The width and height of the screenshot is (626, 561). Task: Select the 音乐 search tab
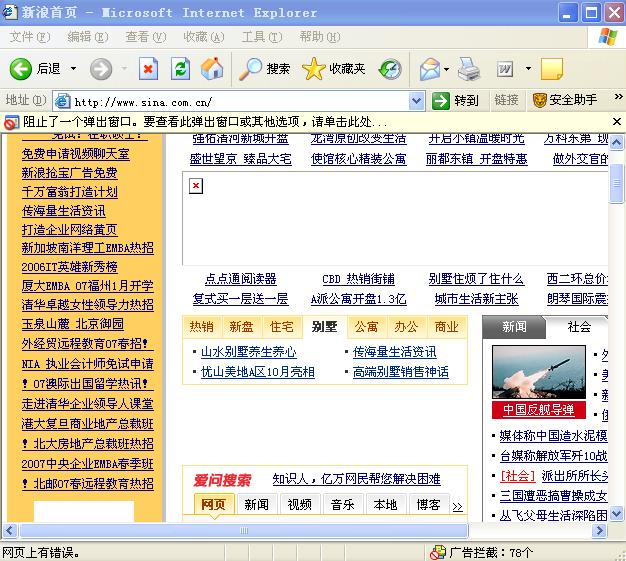click(343, 505)
